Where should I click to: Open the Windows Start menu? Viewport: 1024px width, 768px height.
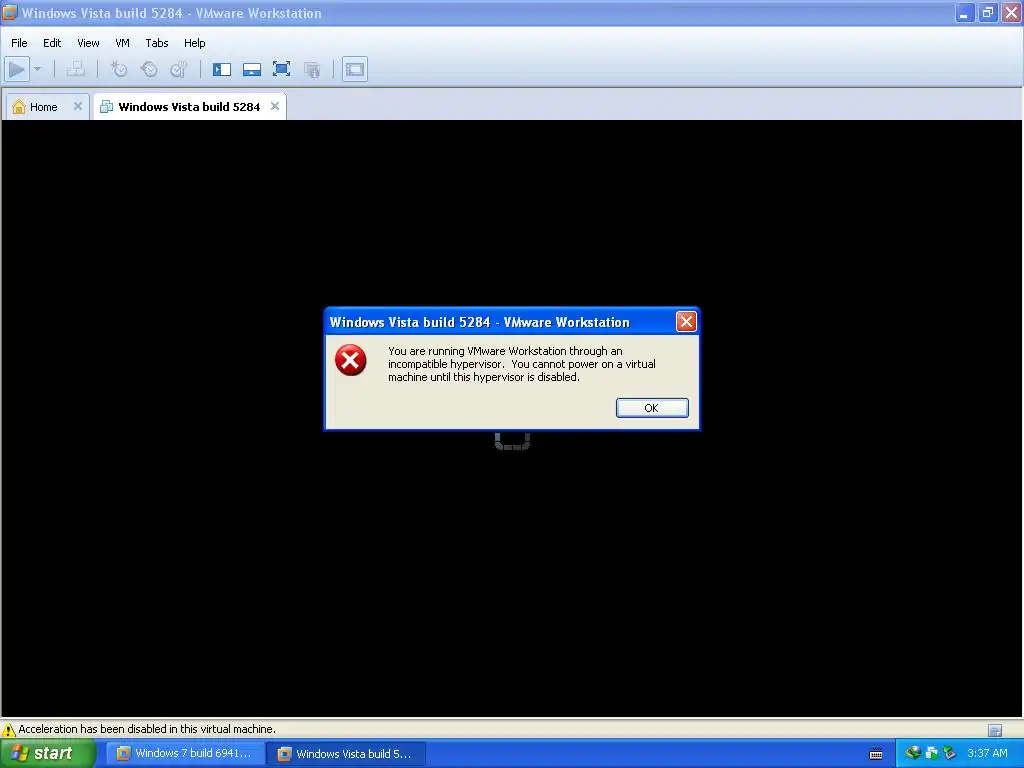click(x=48, y=753)
